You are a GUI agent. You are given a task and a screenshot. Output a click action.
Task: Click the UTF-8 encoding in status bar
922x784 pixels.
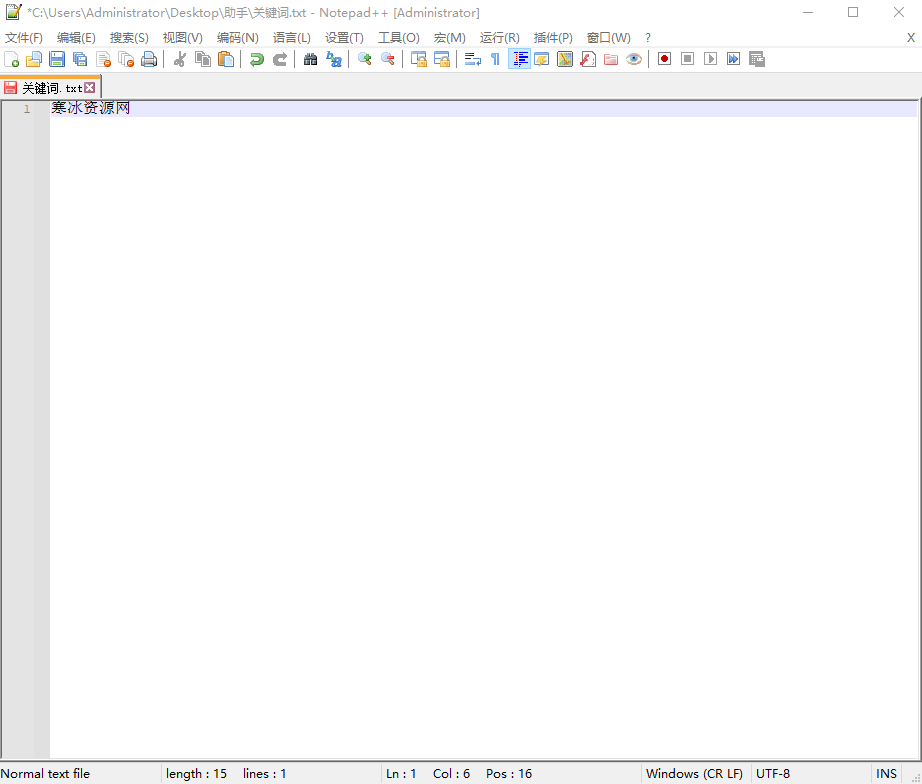coord(773,774)
